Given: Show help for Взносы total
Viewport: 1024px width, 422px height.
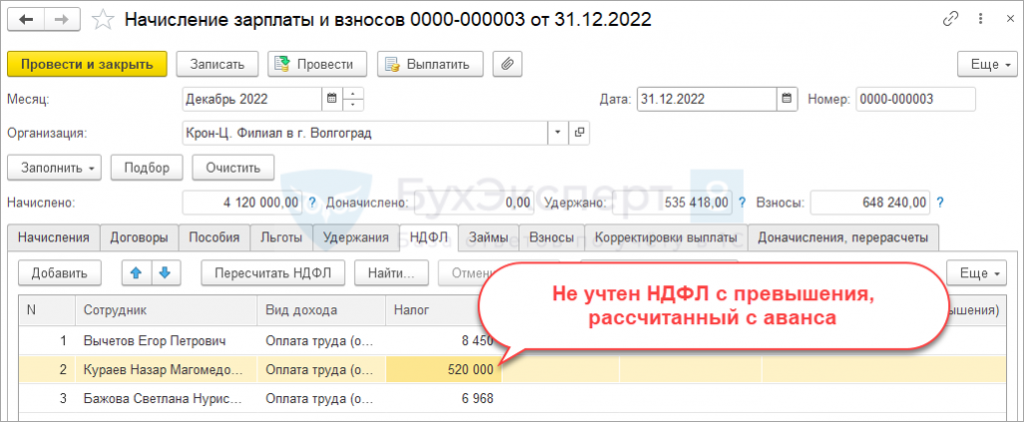Looking at the screenshot, I should click(940, 203).
